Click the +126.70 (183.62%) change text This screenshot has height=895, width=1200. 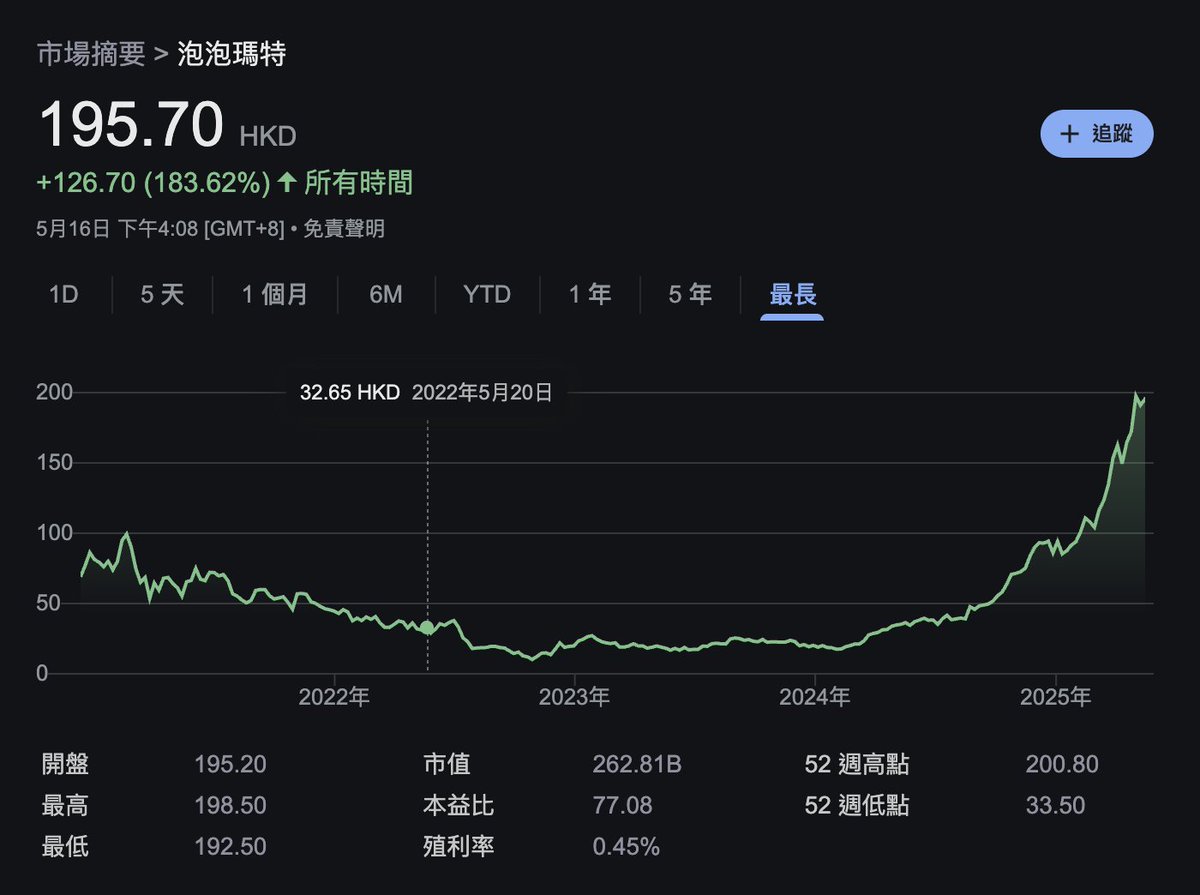point(154,183)
